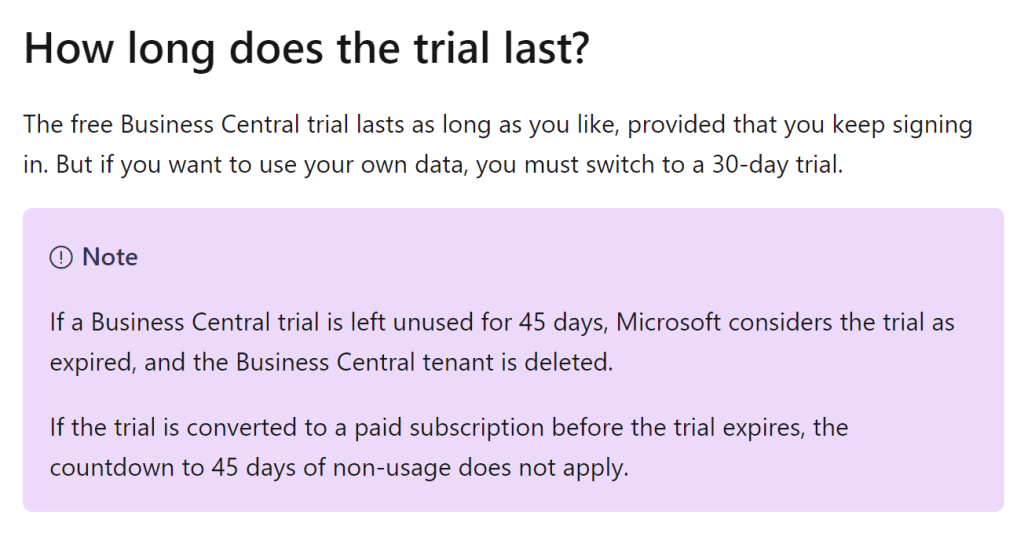Click the "How long does the trial last?" heading
1024x537 pixels.
[307, 48]
